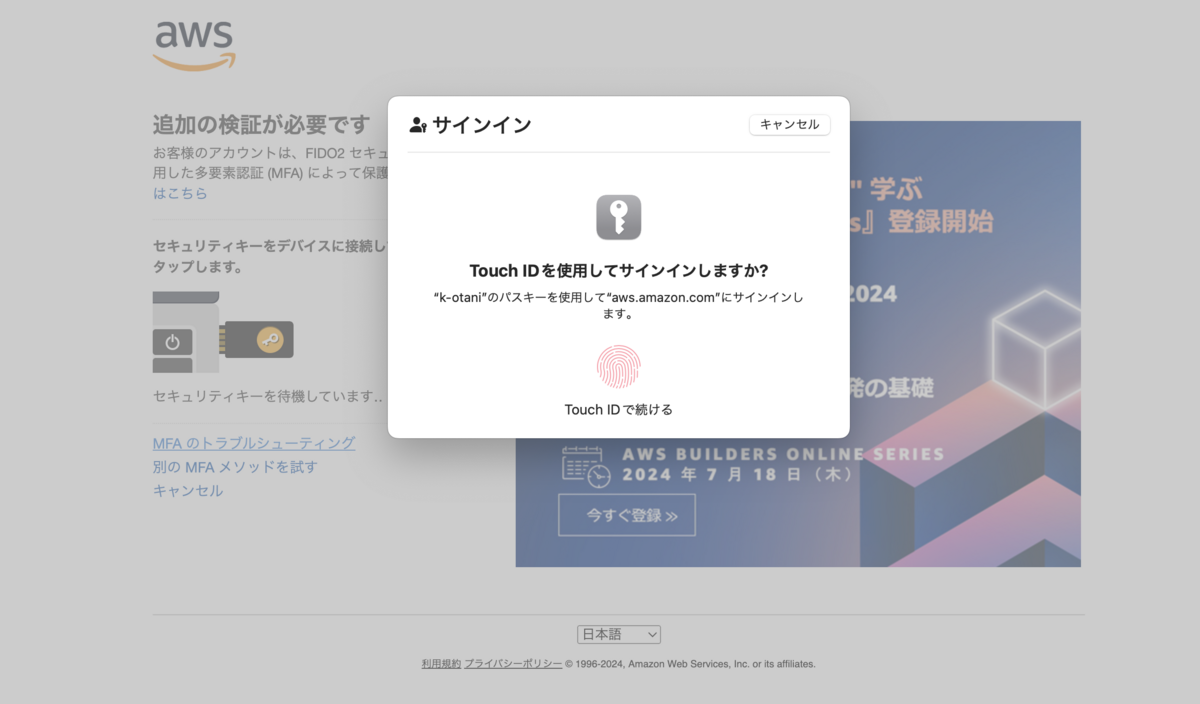Click the Touch ID で続ける label
Viewport: 1200px width, 704px height.
(618, 409)
